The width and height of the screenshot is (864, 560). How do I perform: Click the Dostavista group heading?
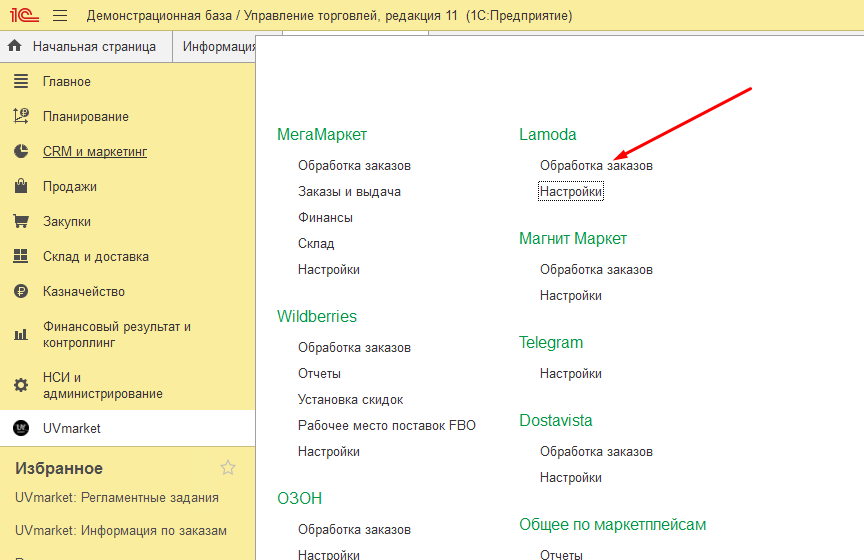click(555, 420)
